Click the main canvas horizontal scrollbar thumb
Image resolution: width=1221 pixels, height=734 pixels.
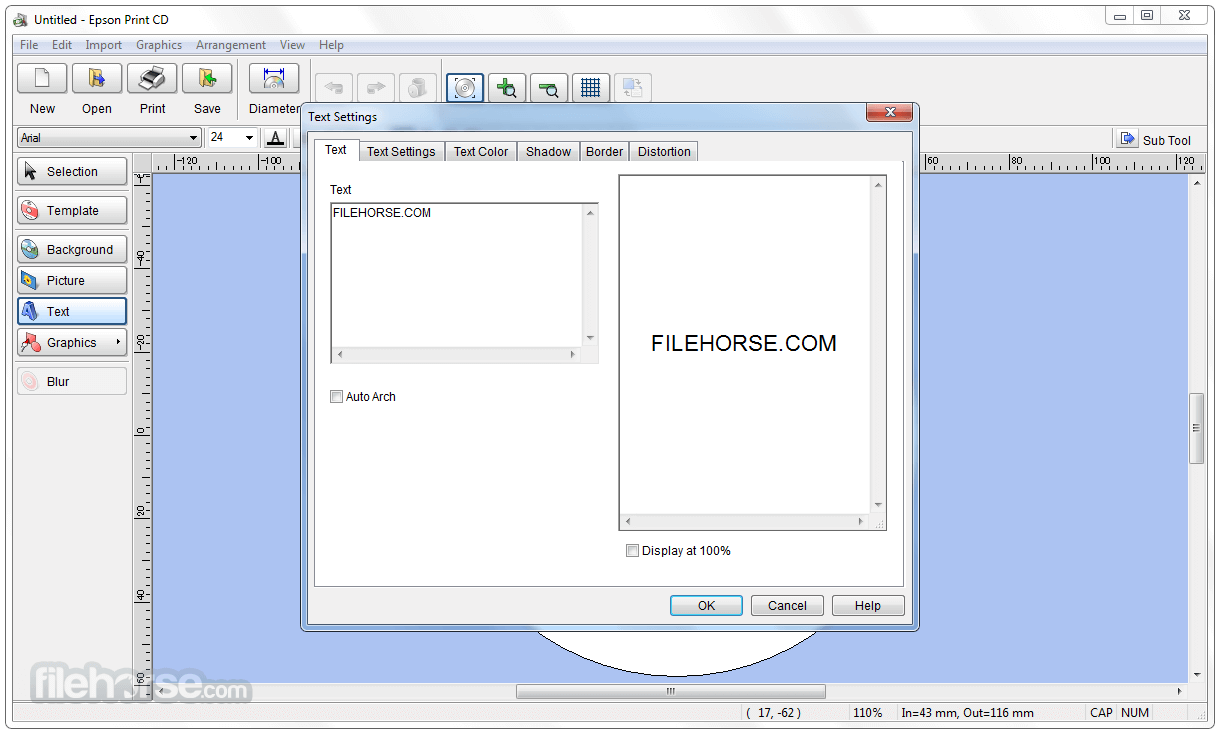tap(671, 691)
